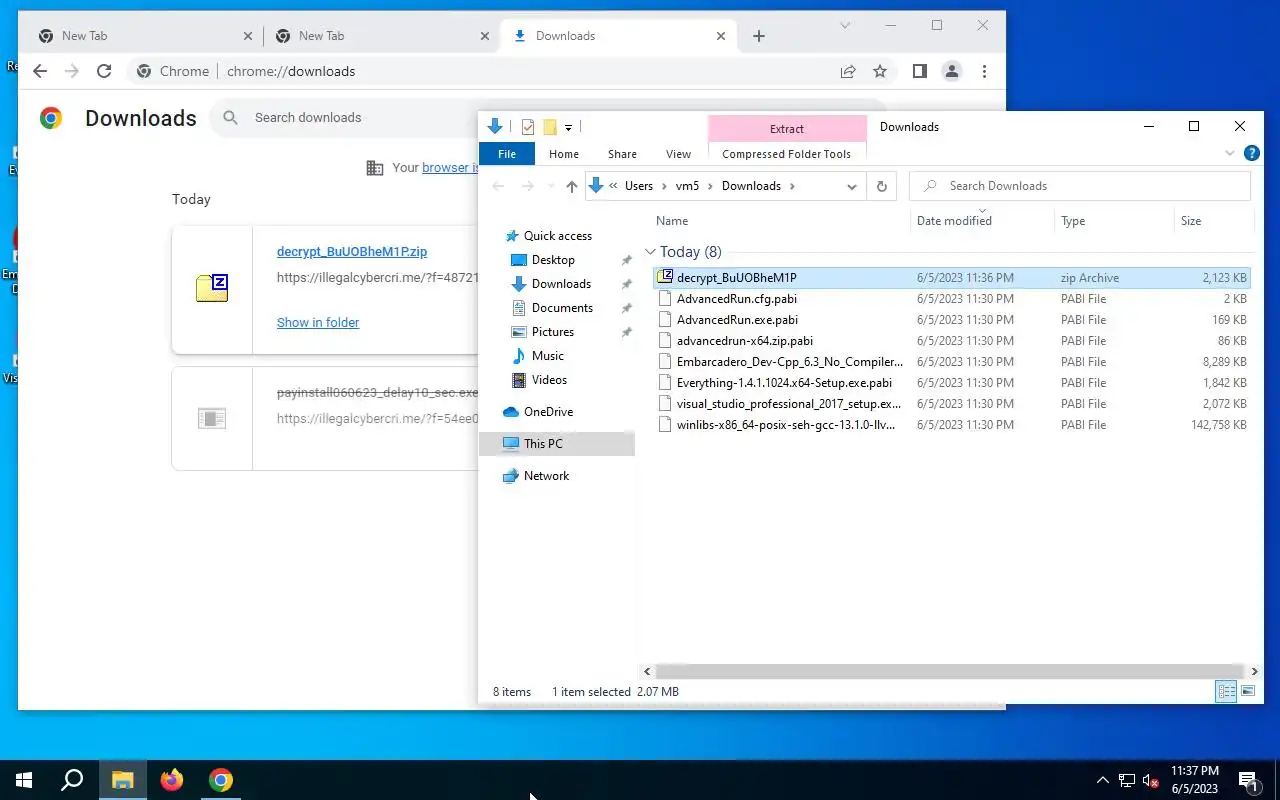This screenshot has width=1280, height=800.
Task: Select Downloads in the navigation pane
Action: tap(561, 284)
